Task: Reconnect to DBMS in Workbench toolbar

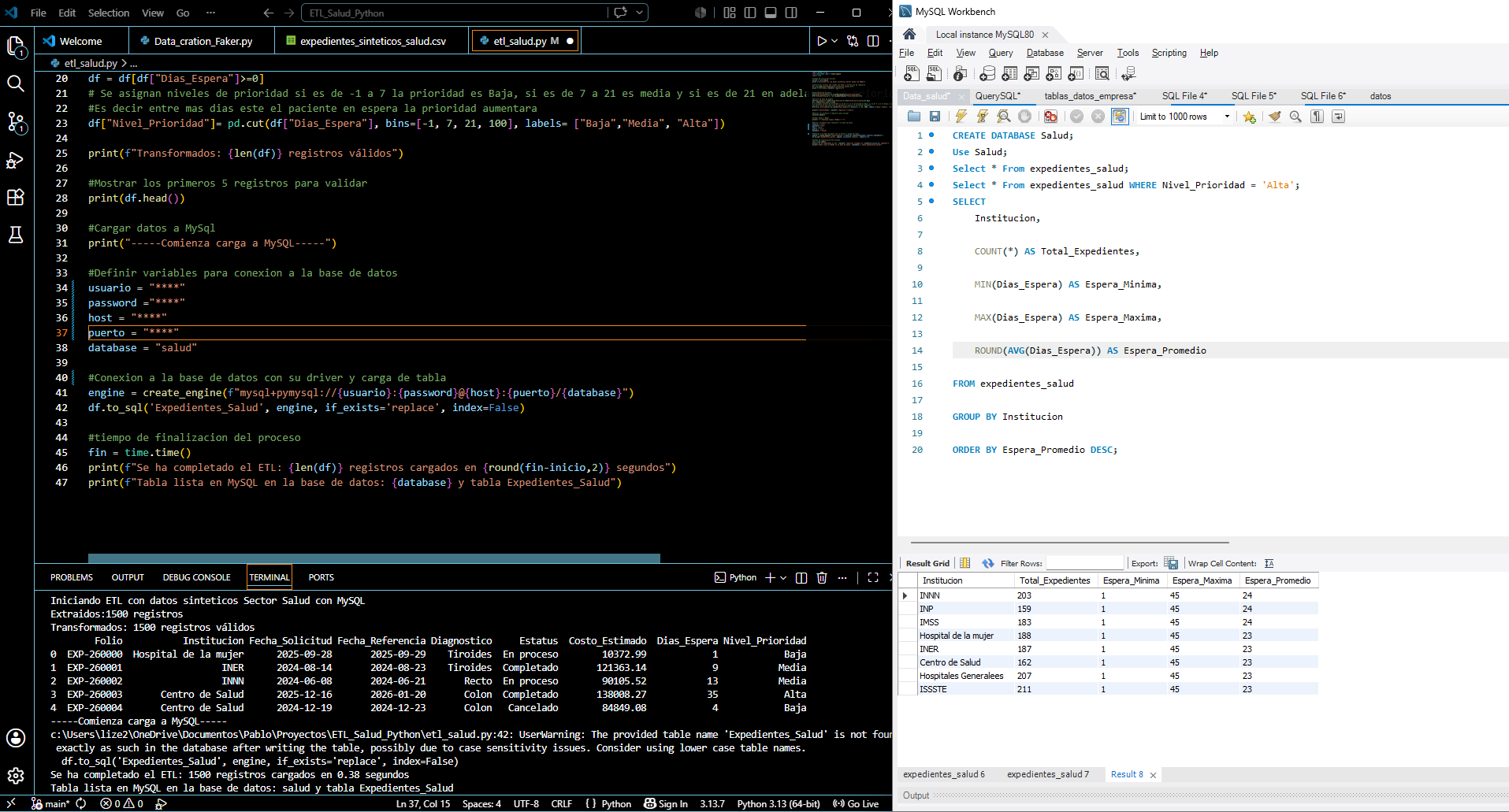Action: tap(1128, 73)
